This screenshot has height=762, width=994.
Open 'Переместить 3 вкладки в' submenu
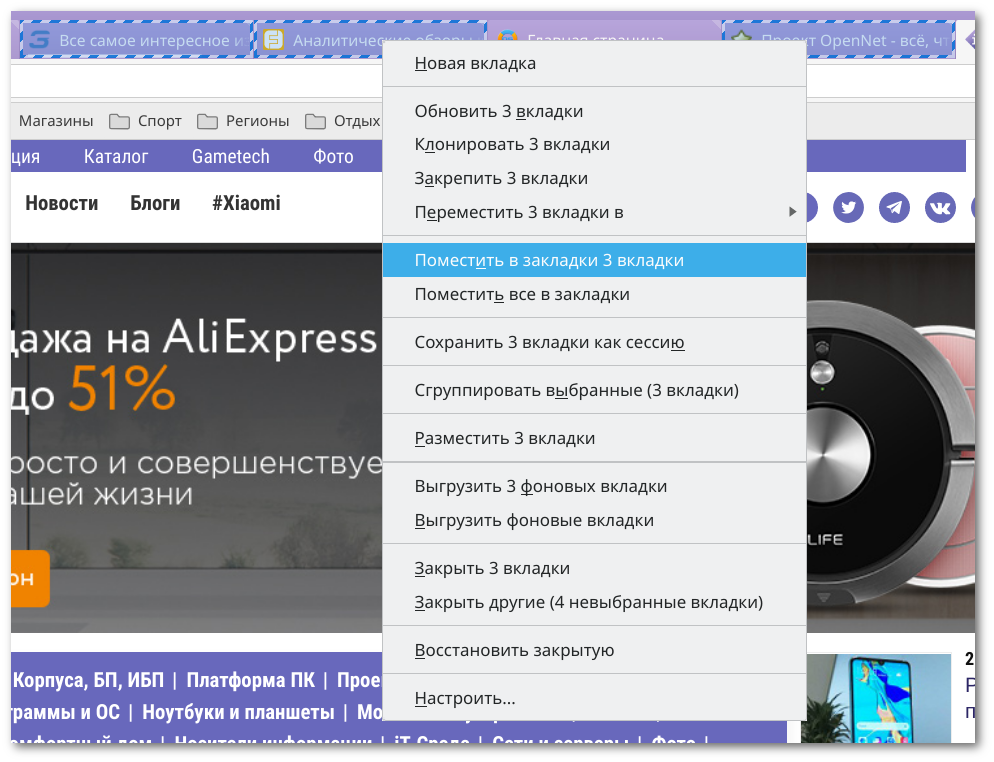click(594, 212)
